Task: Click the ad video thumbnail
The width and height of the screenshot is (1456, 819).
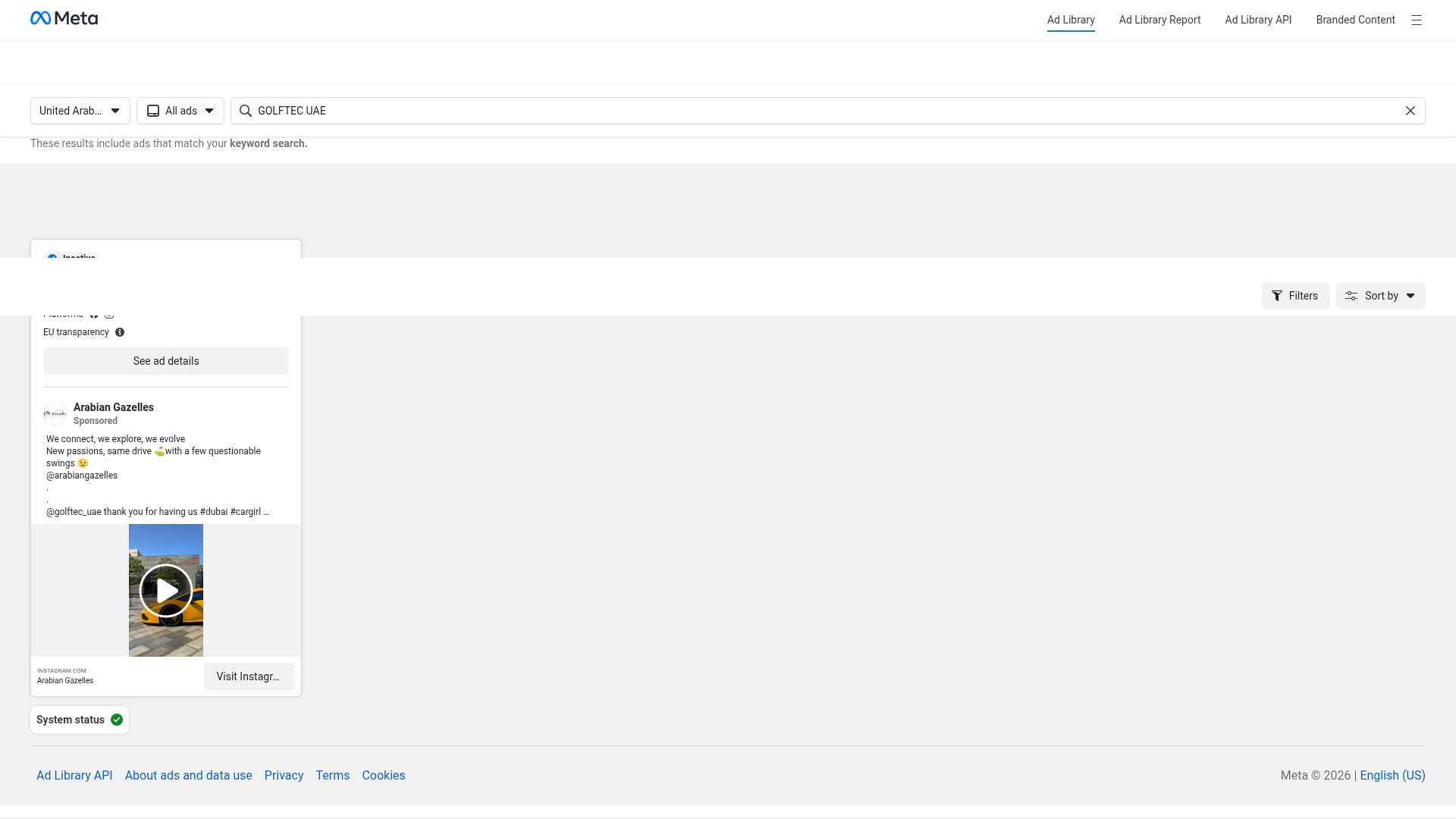Action: pyautogui.click(x=166, y=590)
